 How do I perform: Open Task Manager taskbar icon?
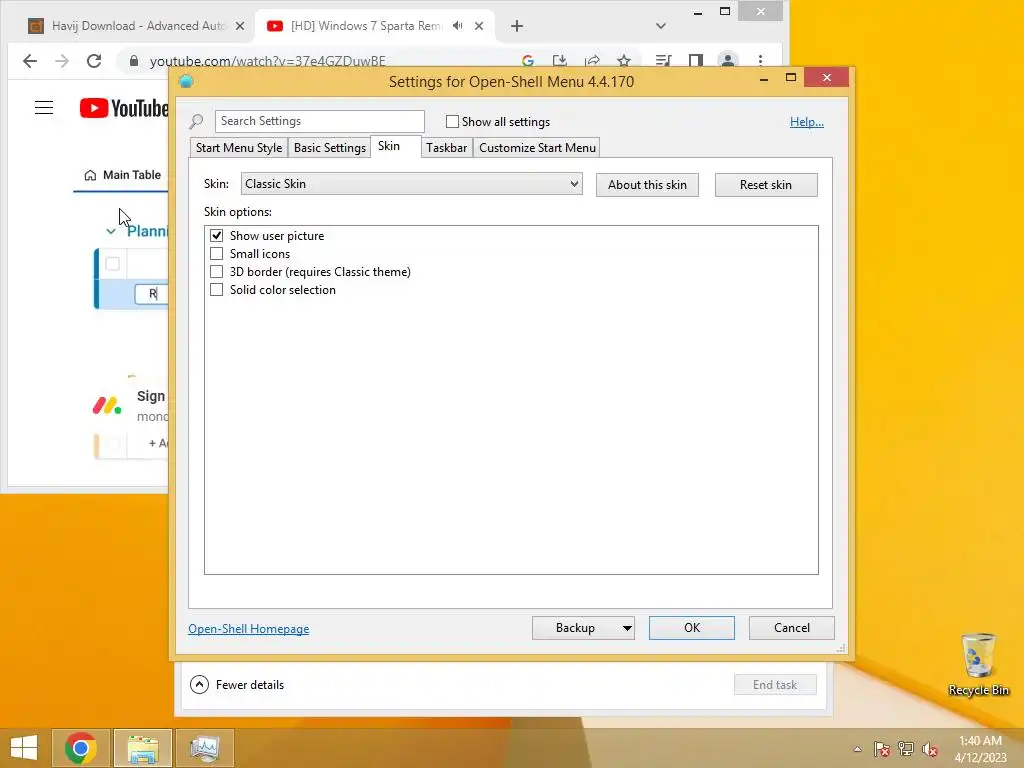205,748
